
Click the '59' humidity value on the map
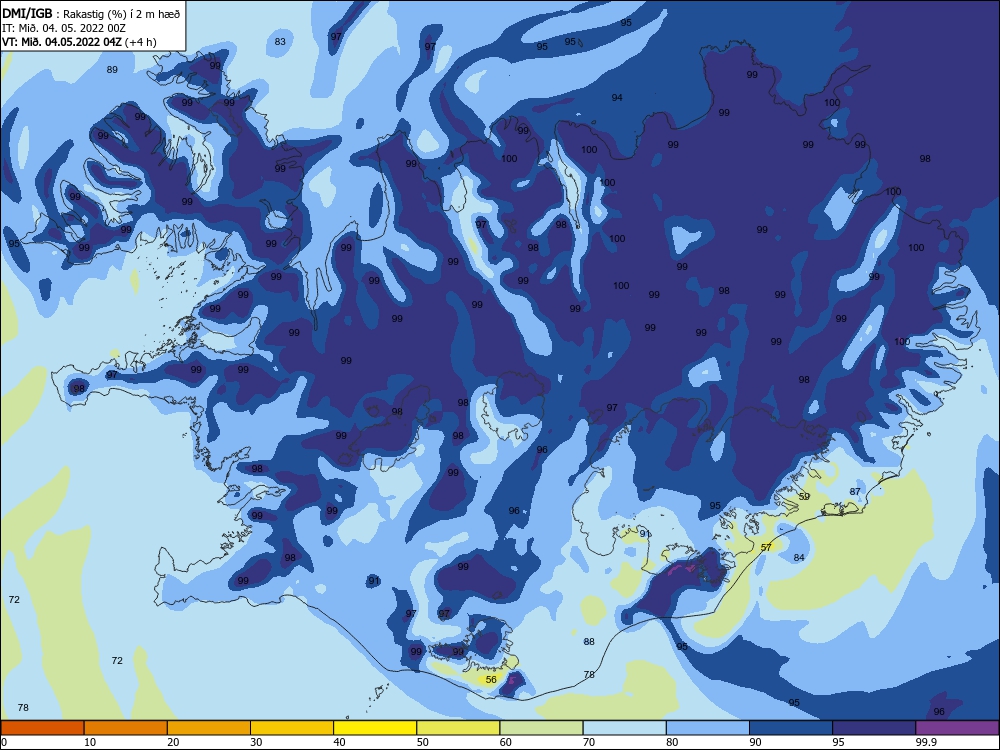pyautogui.click(x=804, y=496)
